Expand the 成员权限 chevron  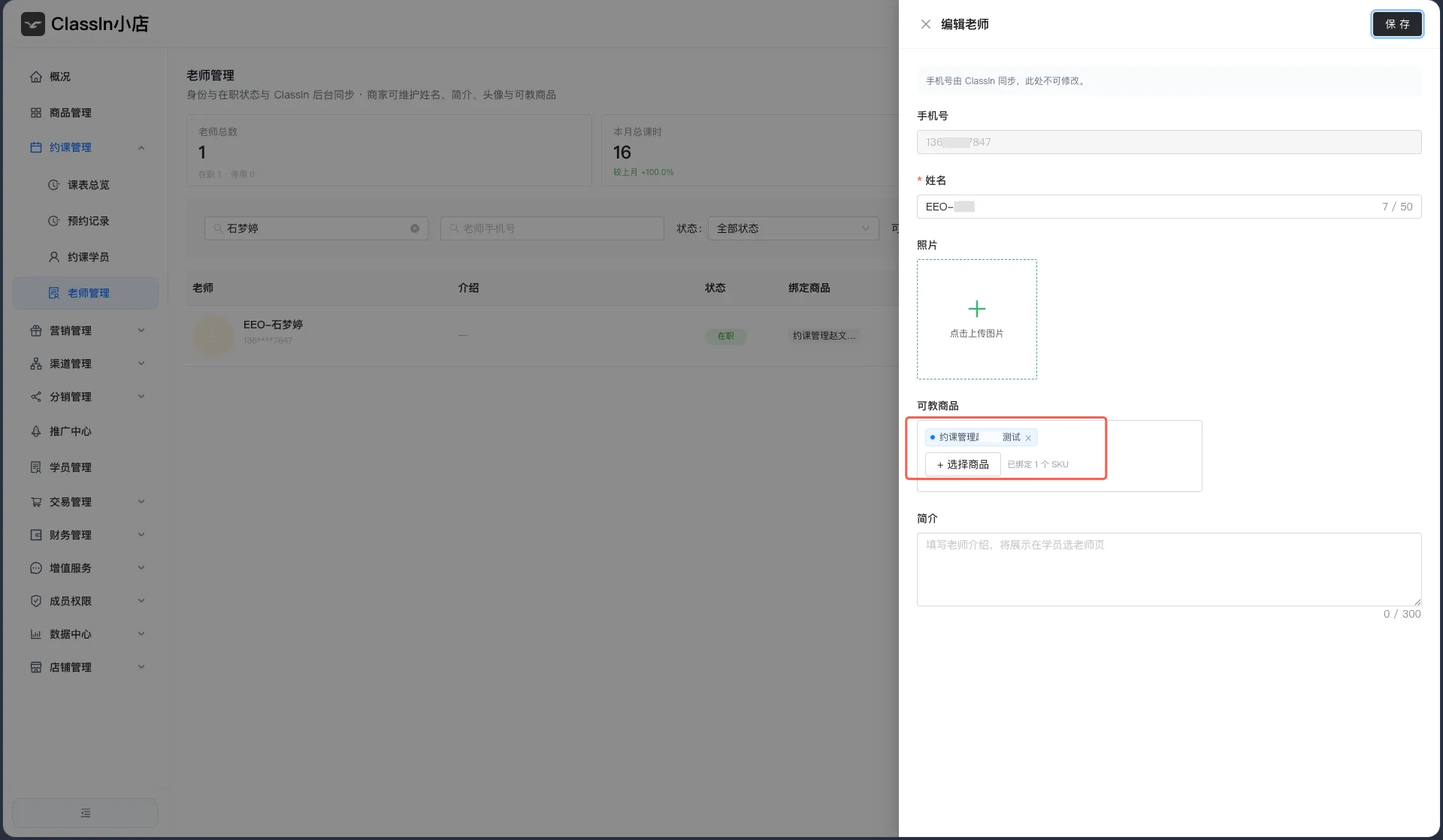tap(141, 601)
